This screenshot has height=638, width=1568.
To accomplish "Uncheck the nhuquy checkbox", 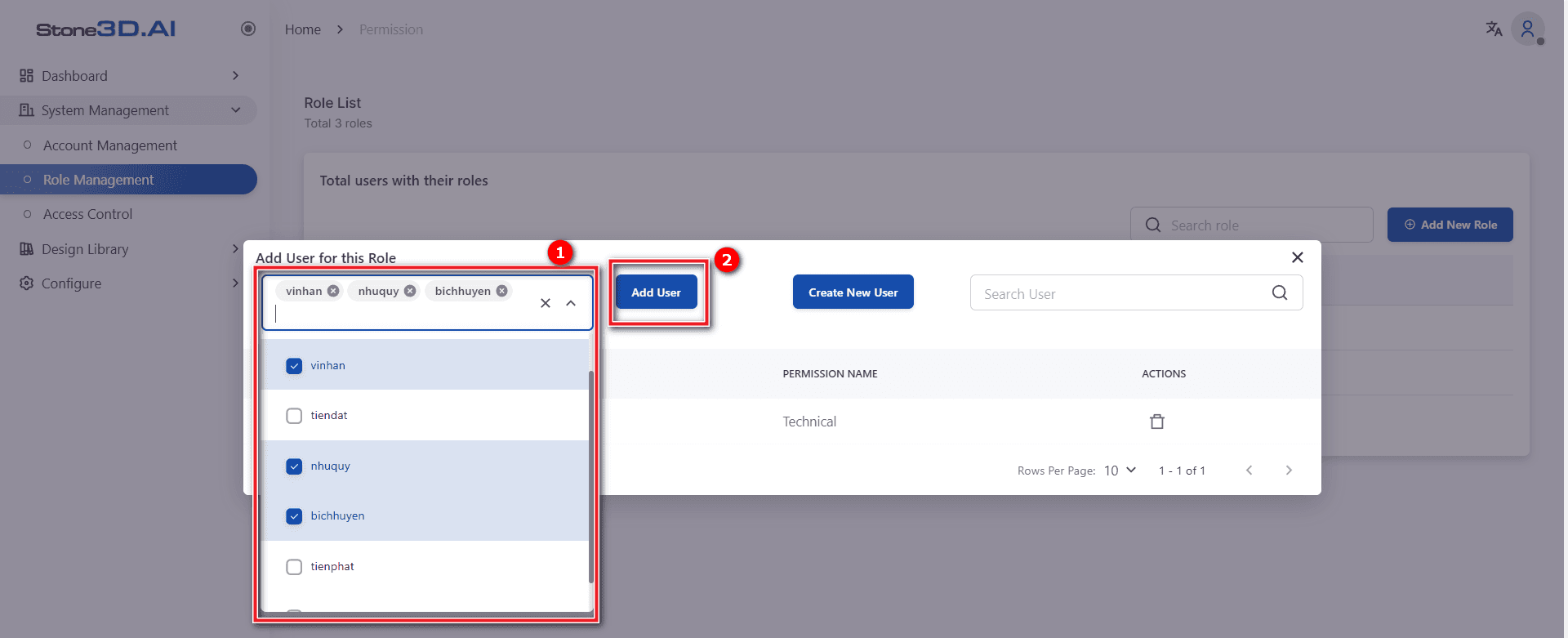I will pos(294,466).
